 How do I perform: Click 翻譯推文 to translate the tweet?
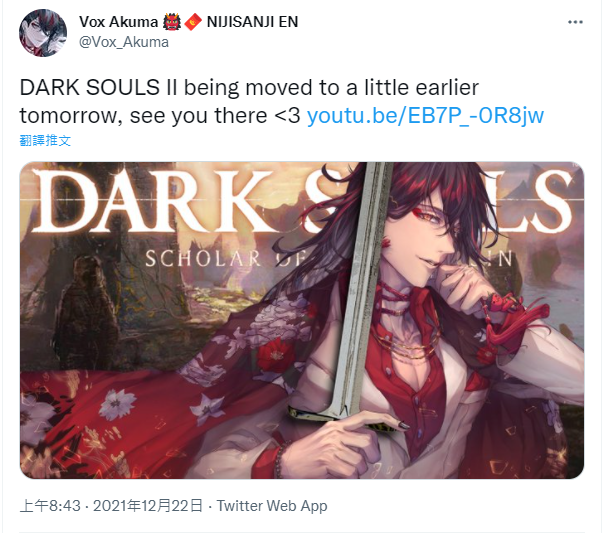[45, 140]
